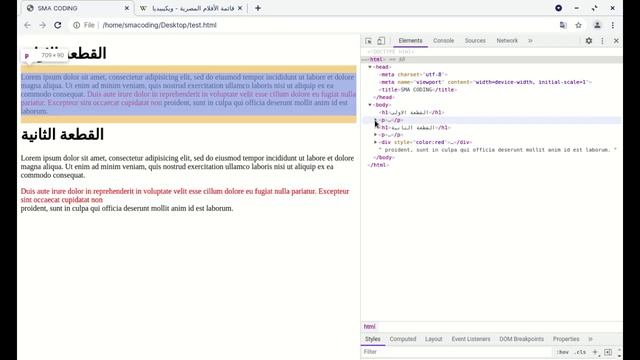Focus the Styles Filter input field
This screenshot has width=640, height=360.
[456, 352]
